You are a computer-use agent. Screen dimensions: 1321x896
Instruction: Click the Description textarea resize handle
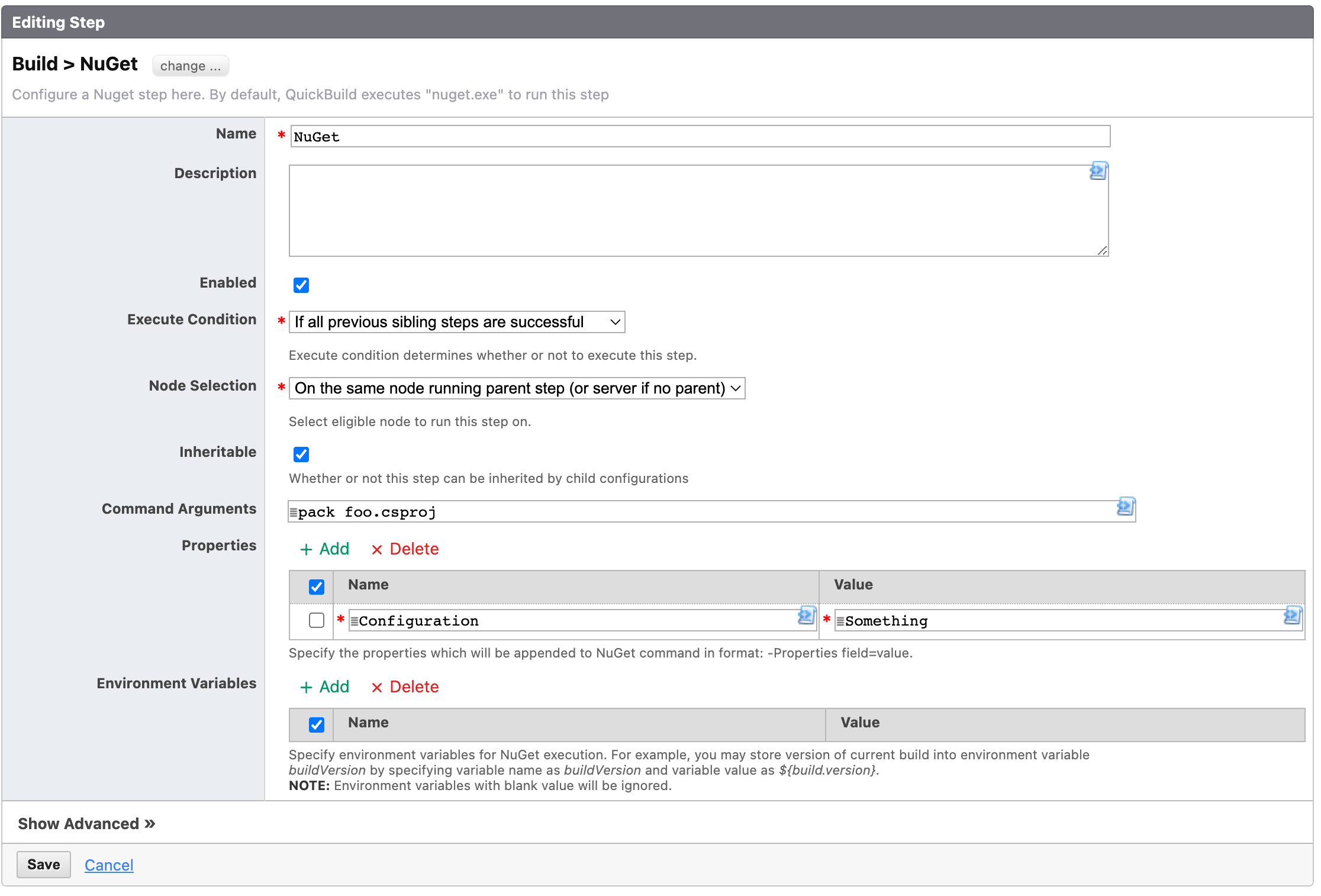pyautogui.click(x=1102, y=251)
